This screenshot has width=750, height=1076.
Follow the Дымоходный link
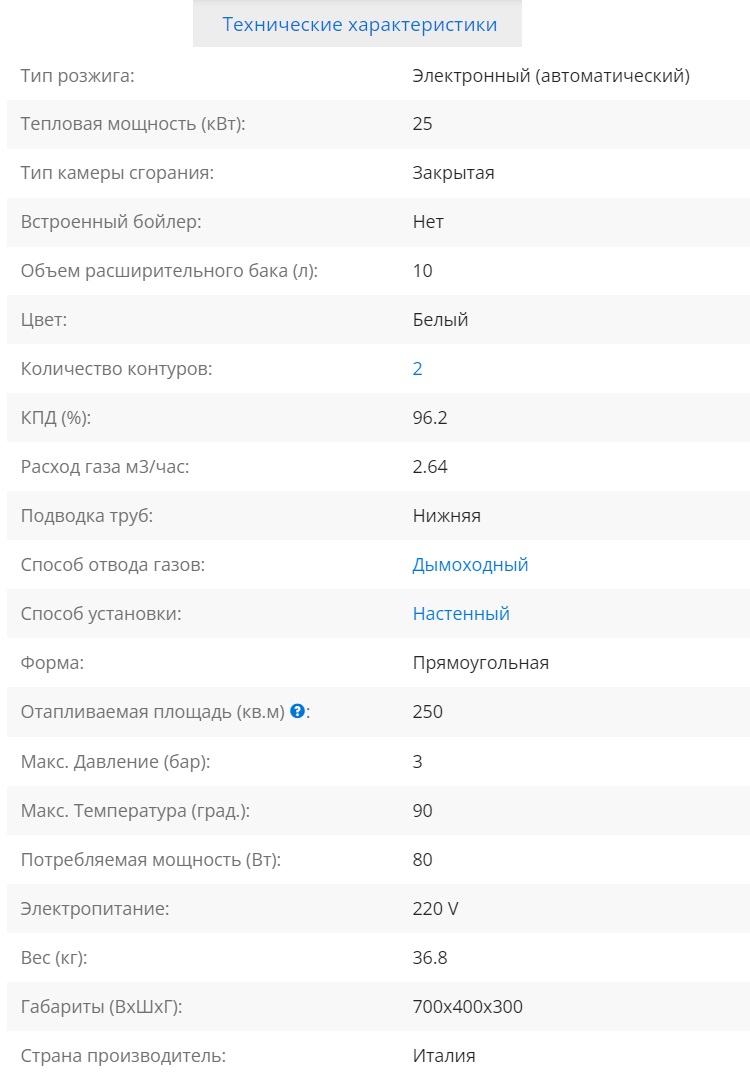click(470, 565)
